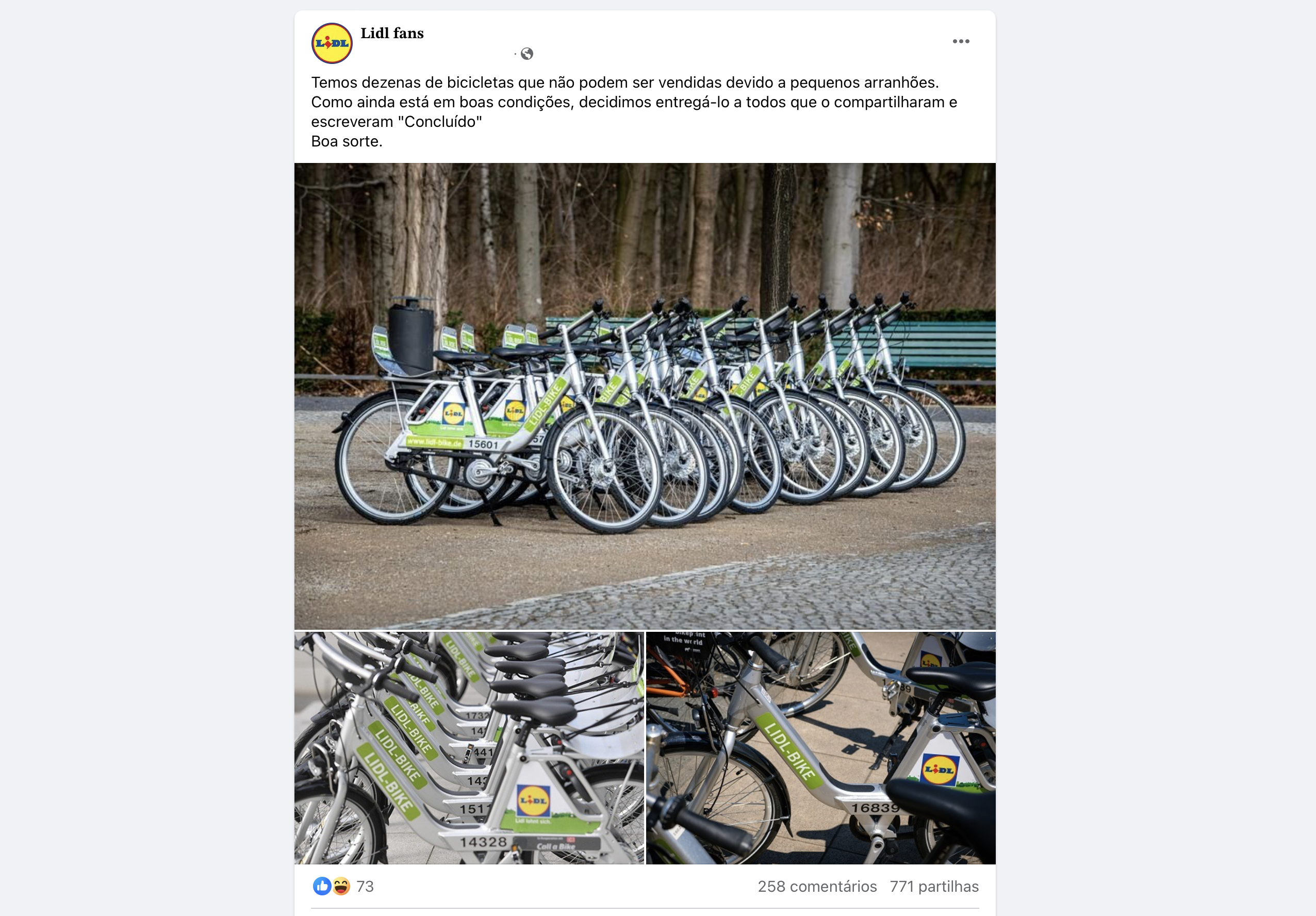Open the bottom-left photo of bike saddles

[469, 748]
